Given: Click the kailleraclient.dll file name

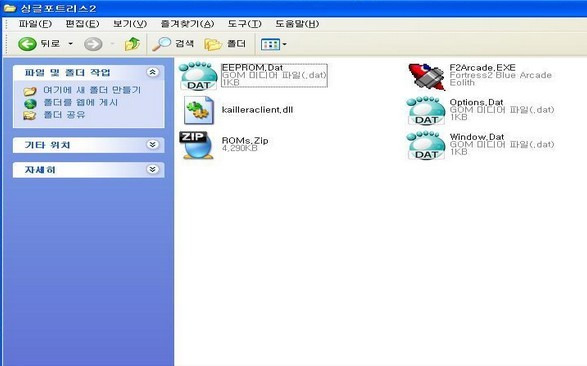Looking at the screenshot, I should (x=257, y=110).
